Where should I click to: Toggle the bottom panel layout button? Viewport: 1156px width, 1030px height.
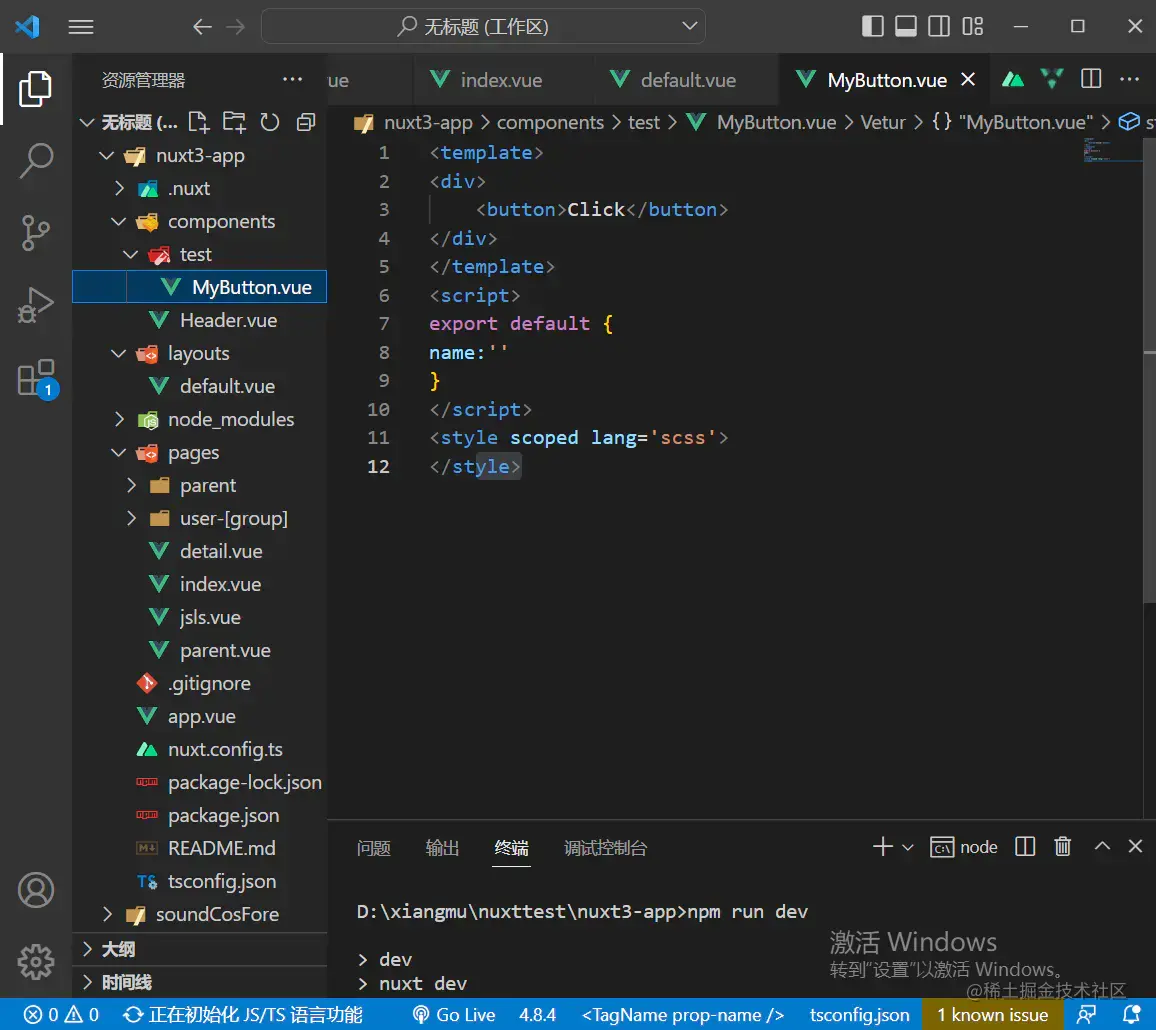pos(906,27)
